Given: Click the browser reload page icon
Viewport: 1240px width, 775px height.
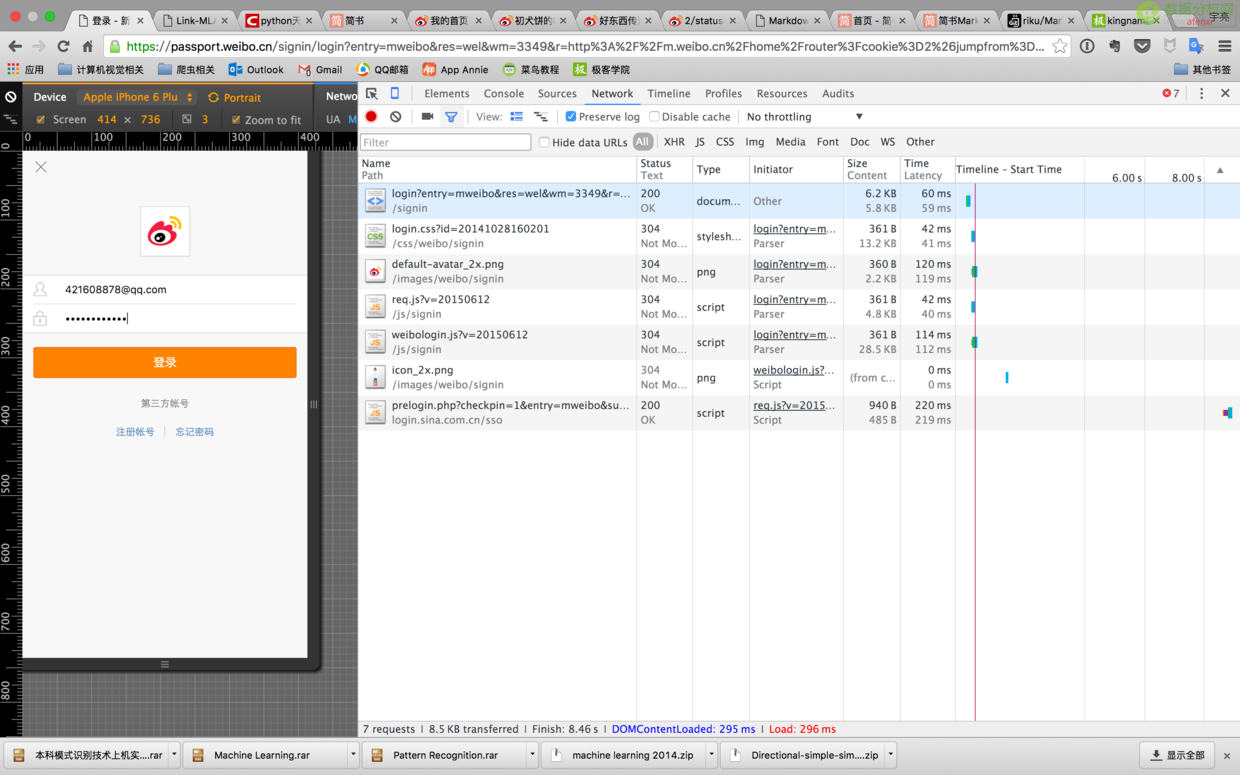Looking at the screenshot, I should [x=63, y=46].
